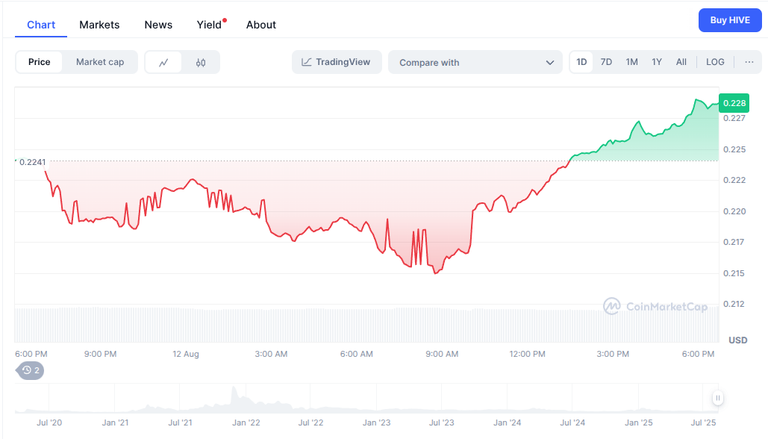Click the range slider pause handle
Image resolution: width=768 pixels, height=439 pixels.
(718, 398)
